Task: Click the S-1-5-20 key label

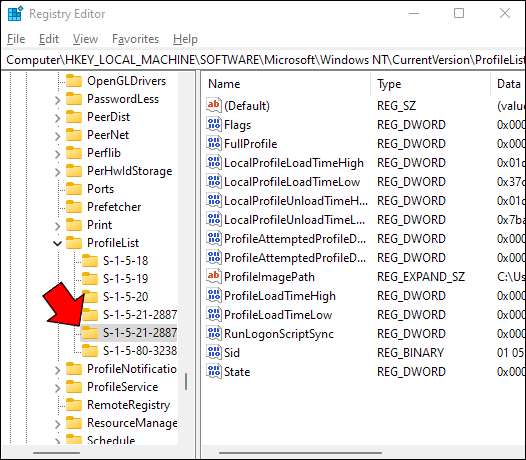Action: tap(125, 297)
